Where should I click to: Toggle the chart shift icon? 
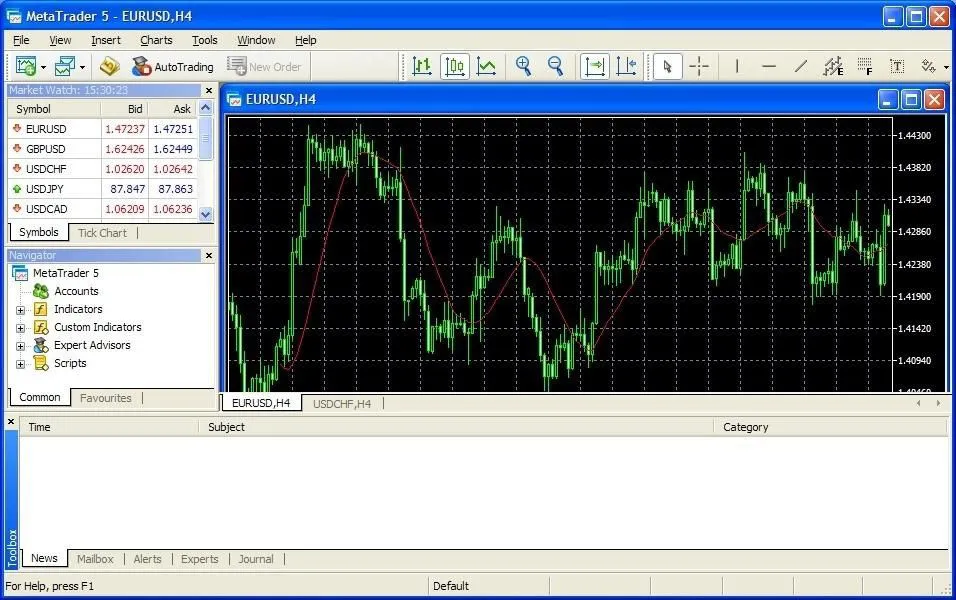tap(626, 66)
